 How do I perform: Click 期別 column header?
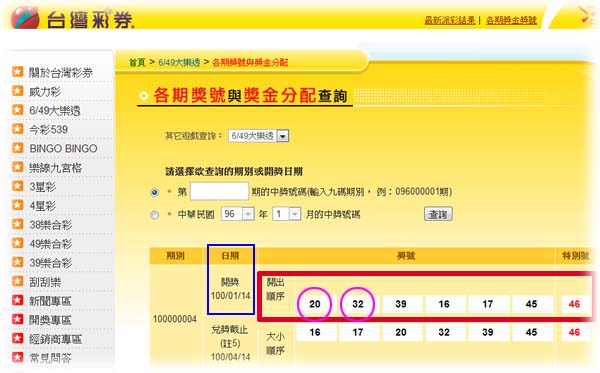[176, 256]
